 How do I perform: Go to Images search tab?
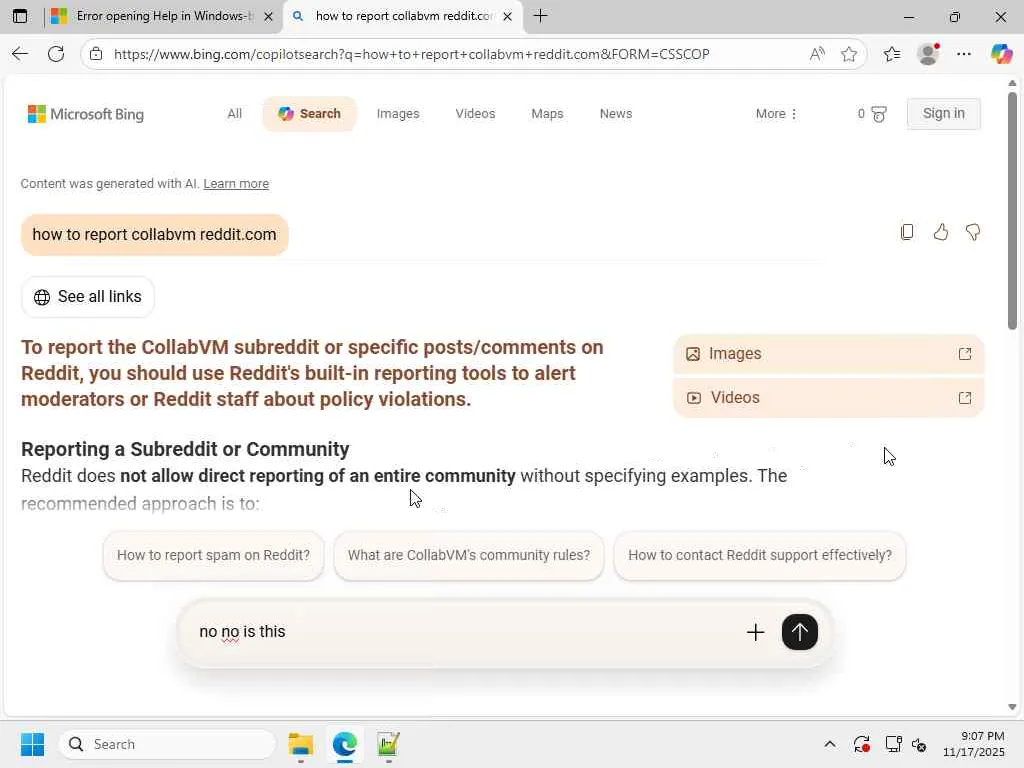tap(398, 114)
